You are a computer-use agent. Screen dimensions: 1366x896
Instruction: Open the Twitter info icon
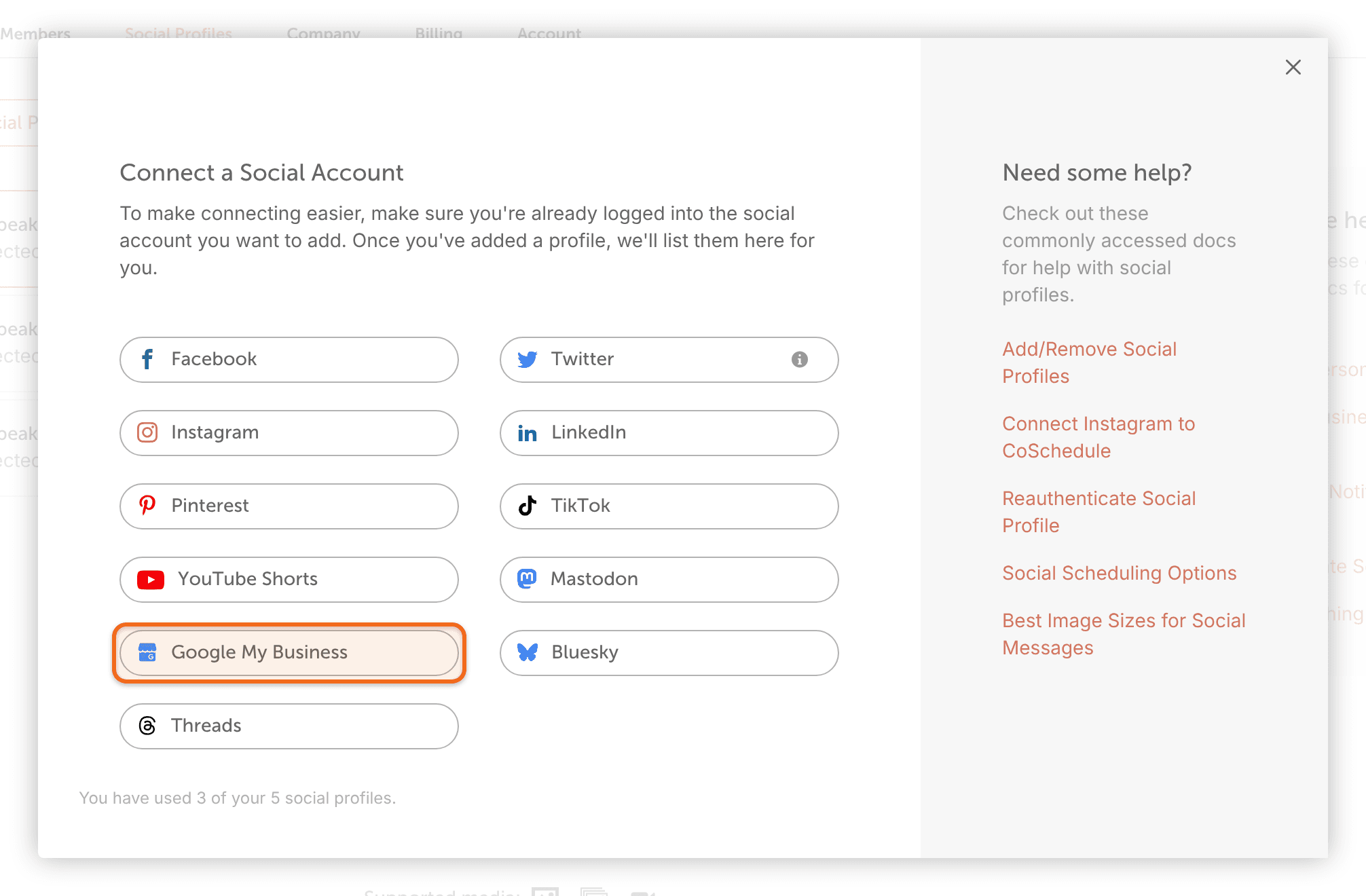click(x=800, y=359)
